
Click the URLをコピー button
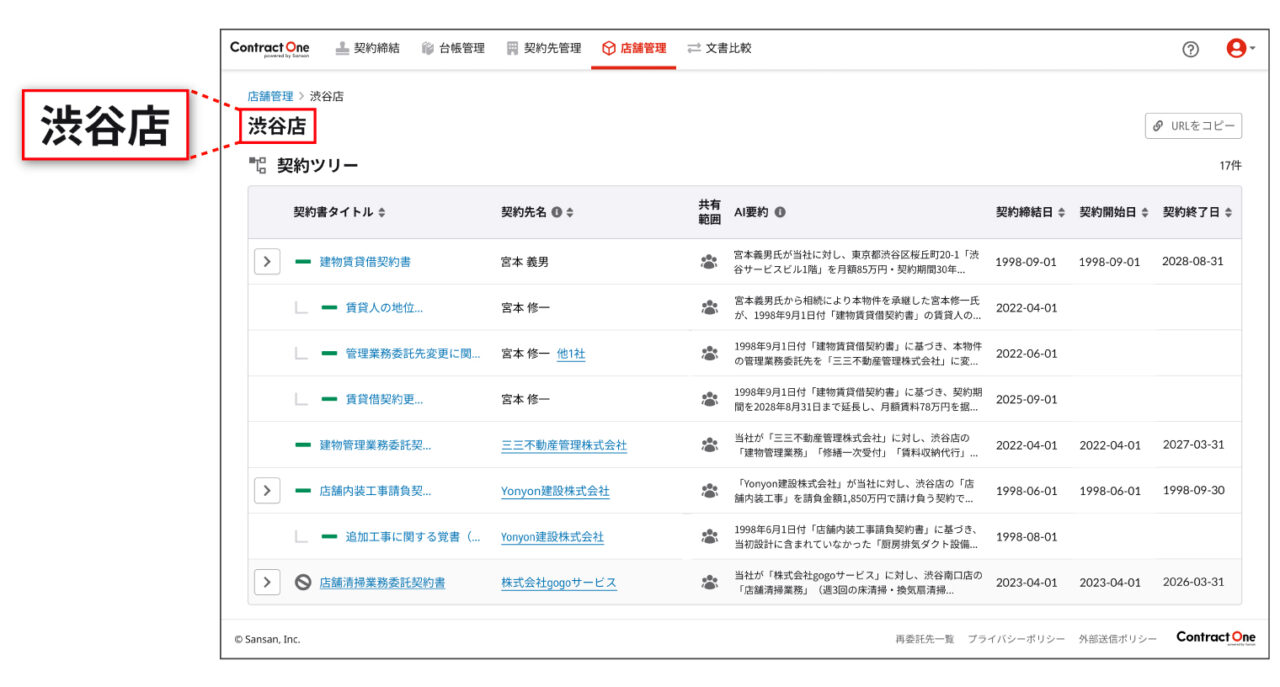click(x=1193, y=126)
